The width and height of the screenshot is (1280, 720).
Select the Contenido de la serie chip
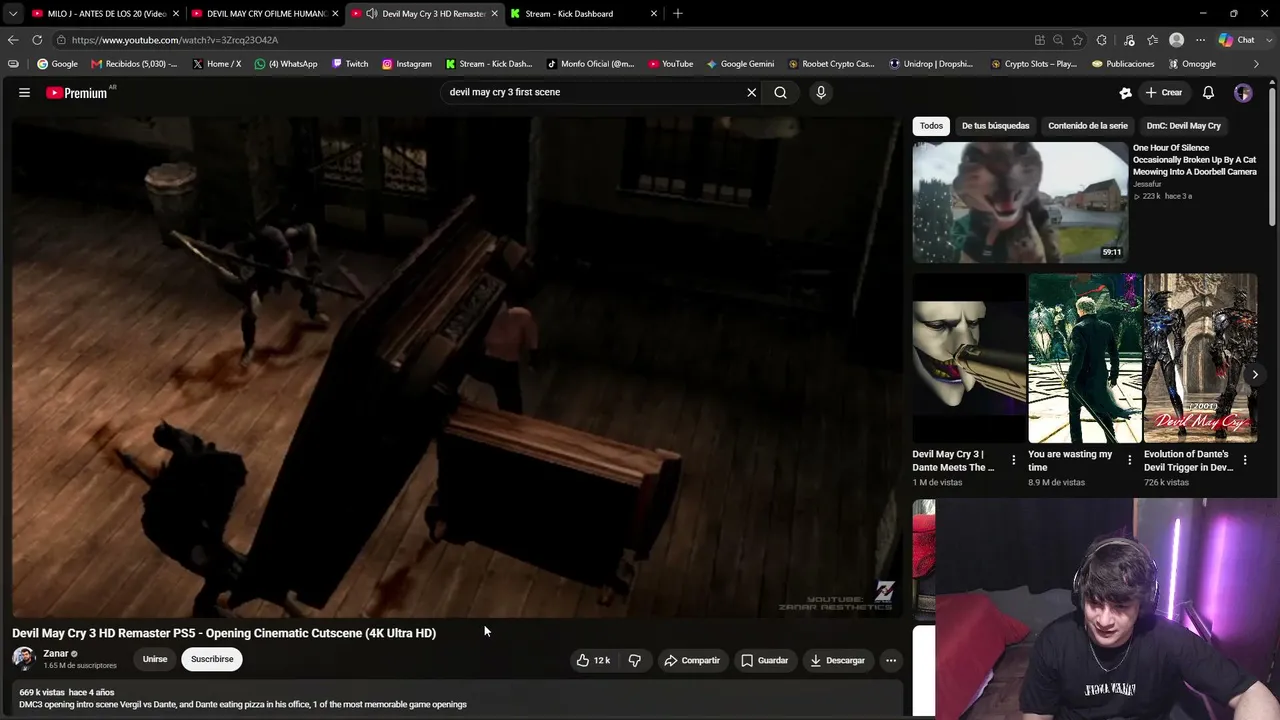point(1088,126)
